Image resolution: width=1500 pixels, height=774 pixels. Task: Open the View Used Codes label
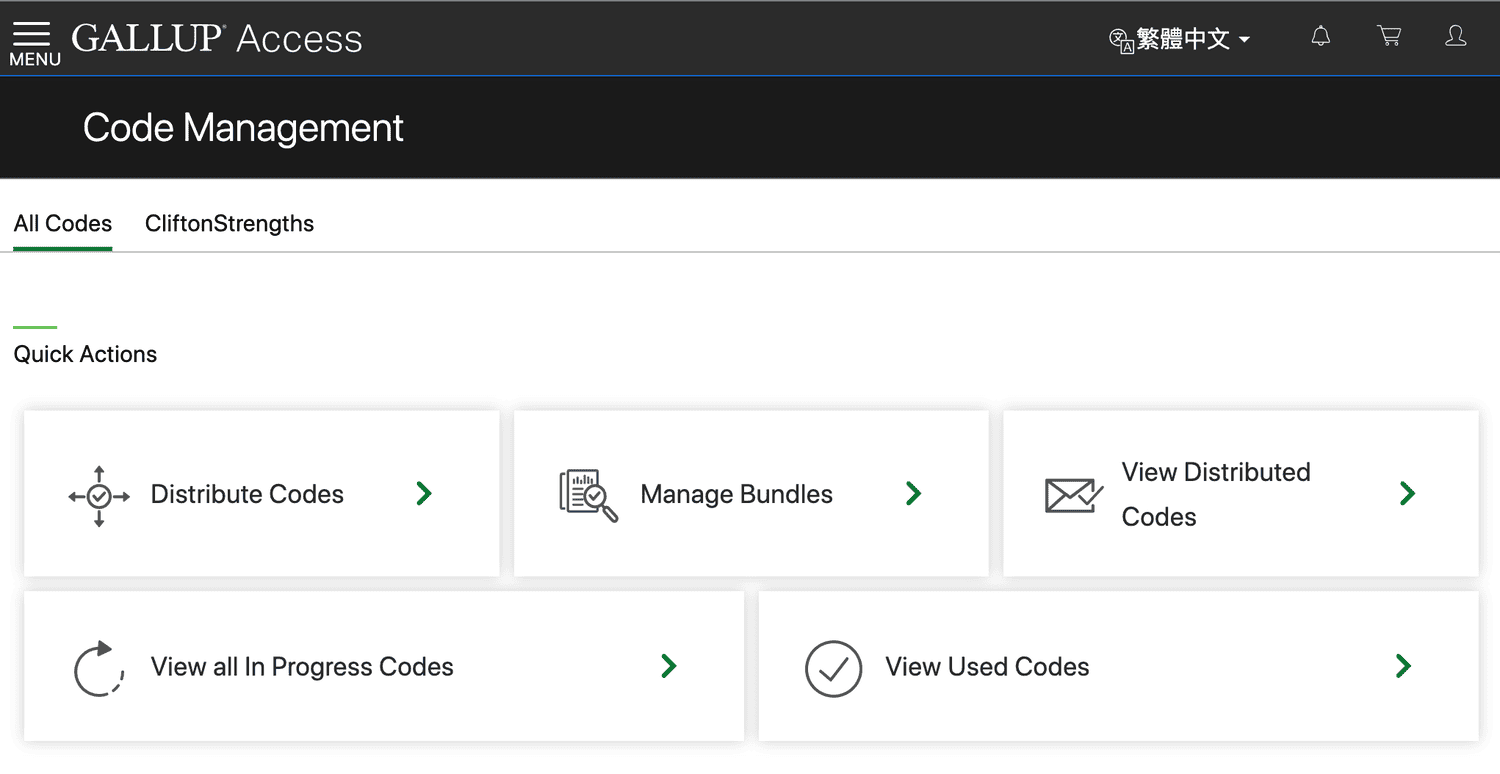(987, 667)
